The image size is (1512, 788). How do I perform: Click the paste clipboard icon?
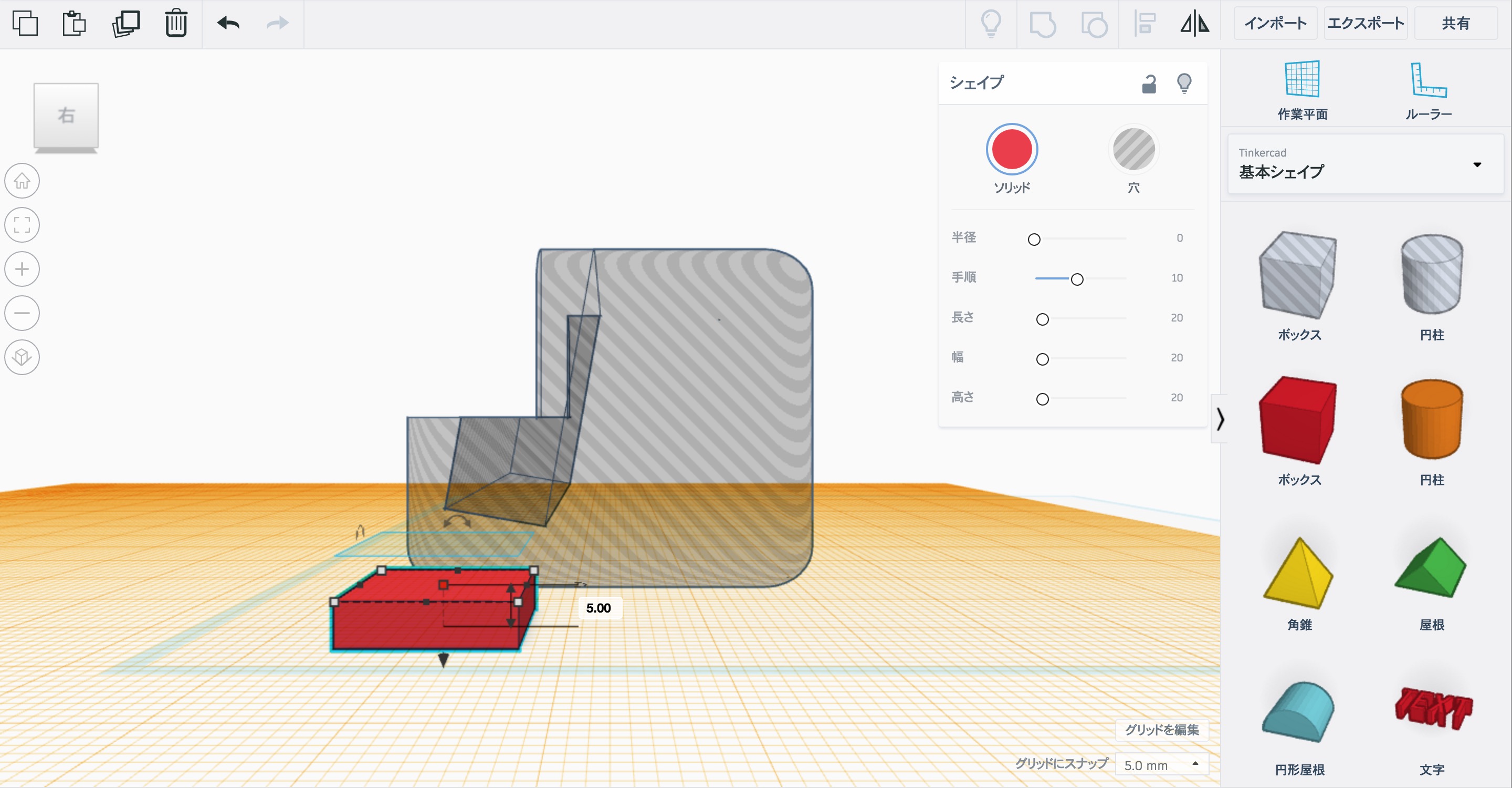pos(75,24)
